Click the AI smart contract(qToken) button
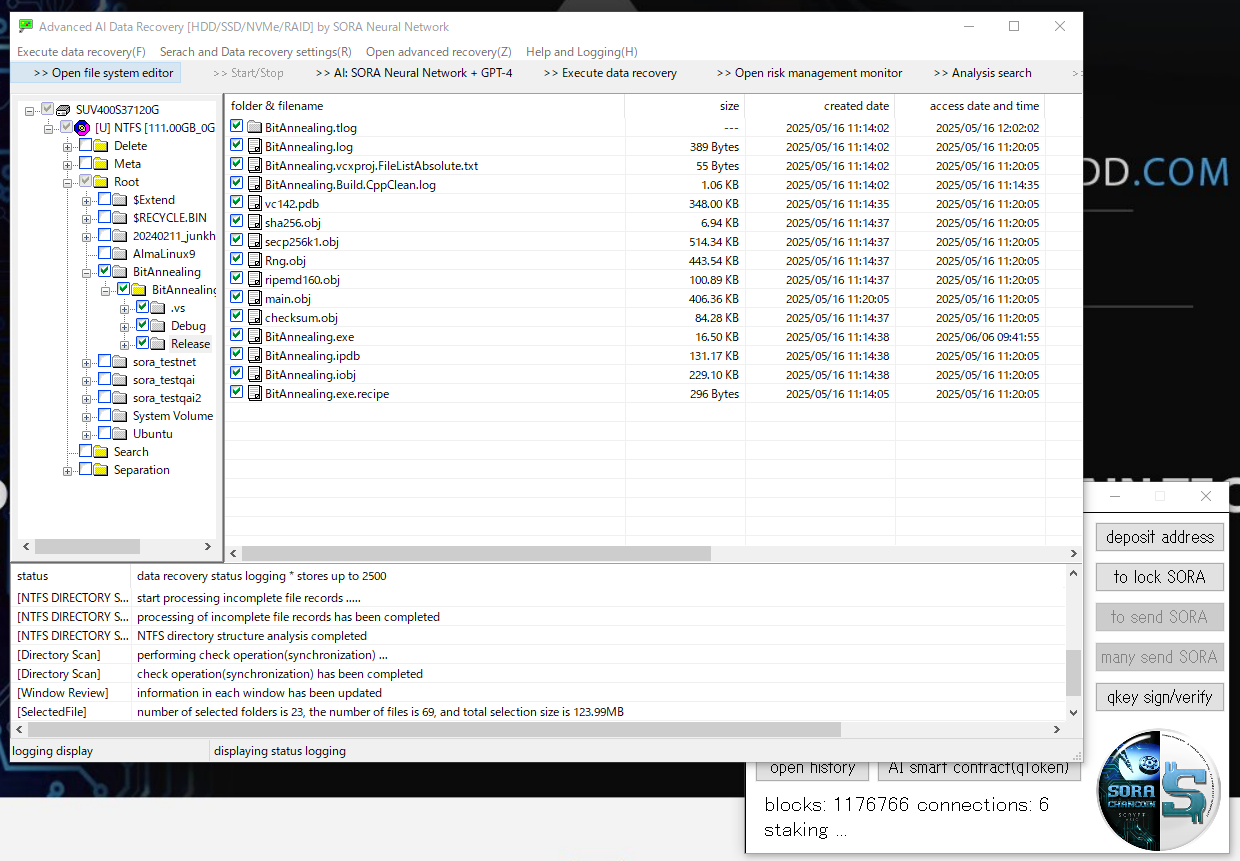Image resolution: width=1240 pixels, height=861 pixels. tap(978, 768)
